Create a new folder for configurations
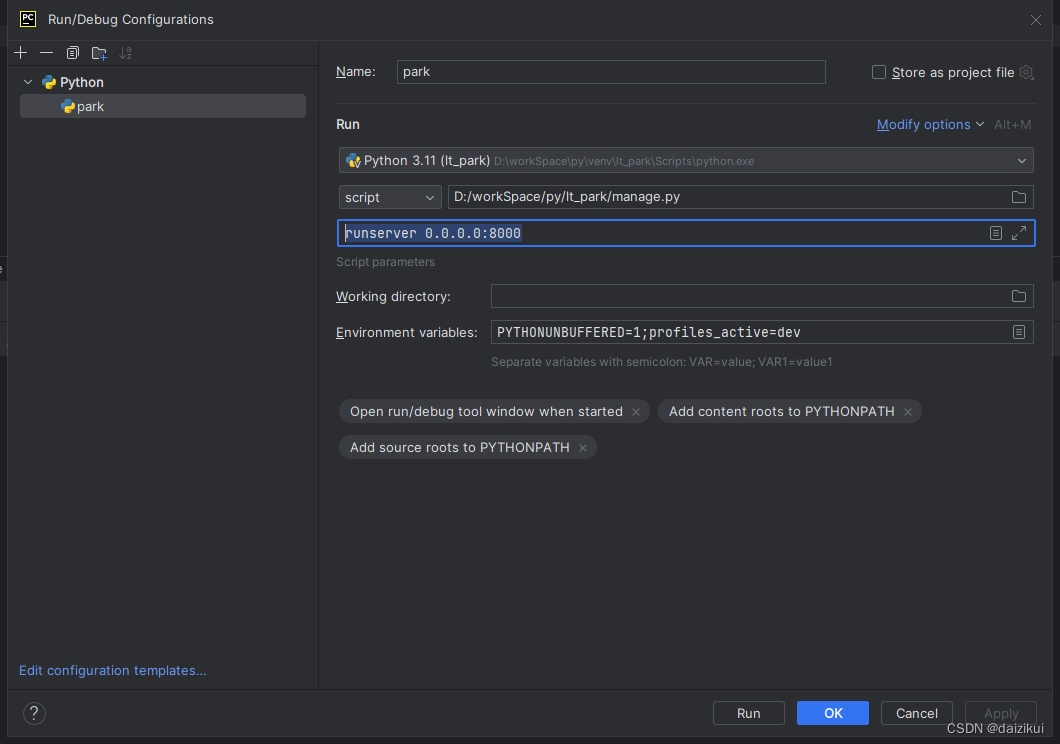1060x744 pixels. pyautogui.click(x=99, y=53)
